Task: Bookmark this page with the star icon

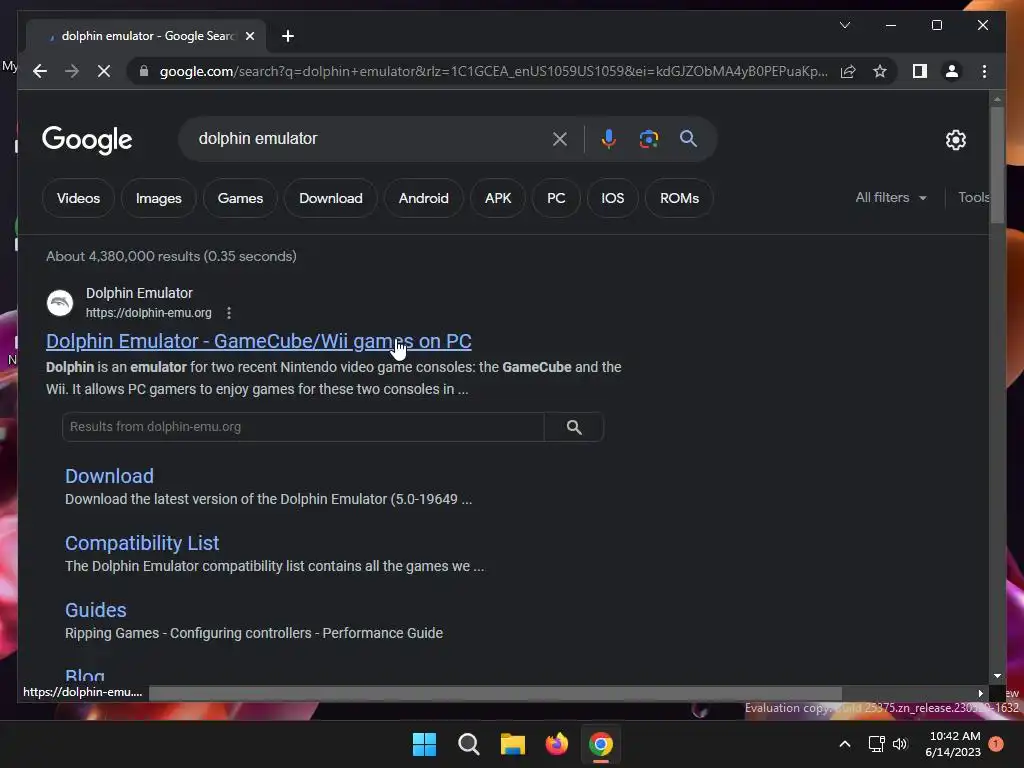Action: point(880,71)
